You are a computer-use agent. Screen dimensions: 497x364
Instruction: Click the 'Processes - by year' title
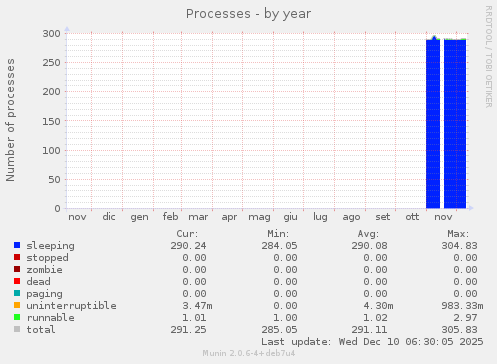pos(248,14)
